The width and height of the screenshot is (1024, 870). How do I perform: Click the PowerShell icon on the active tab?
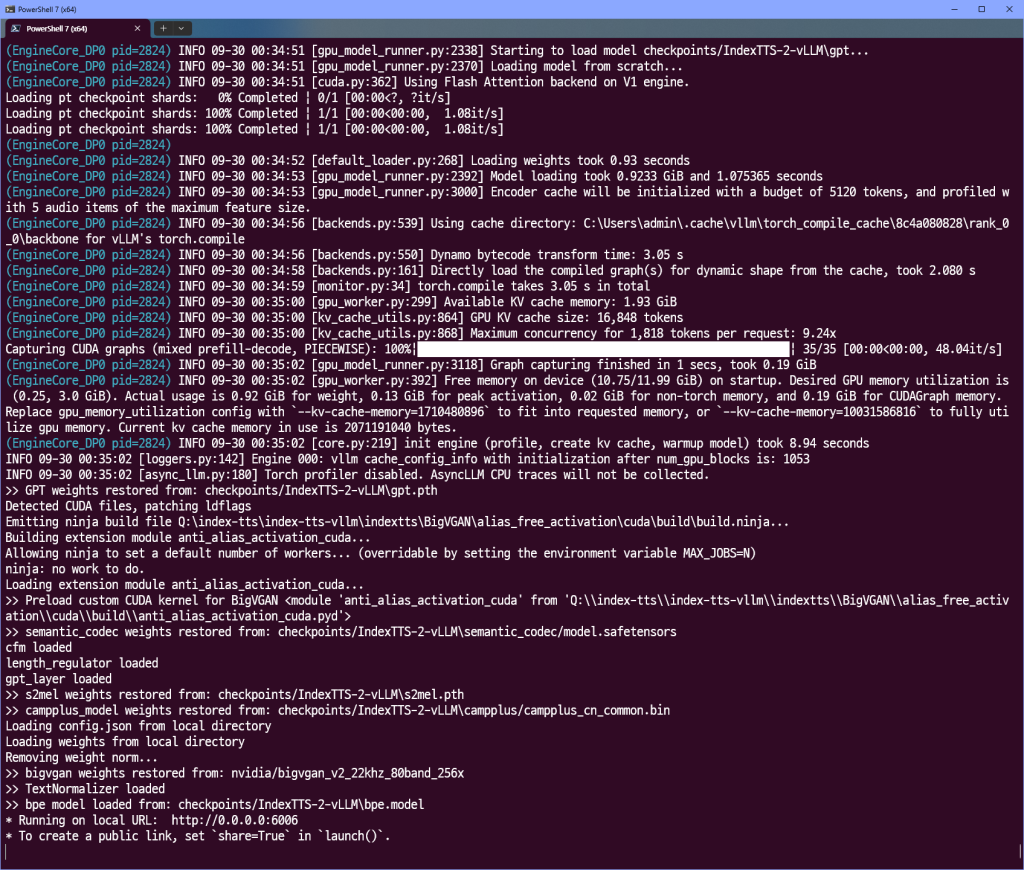pos(15,29)
